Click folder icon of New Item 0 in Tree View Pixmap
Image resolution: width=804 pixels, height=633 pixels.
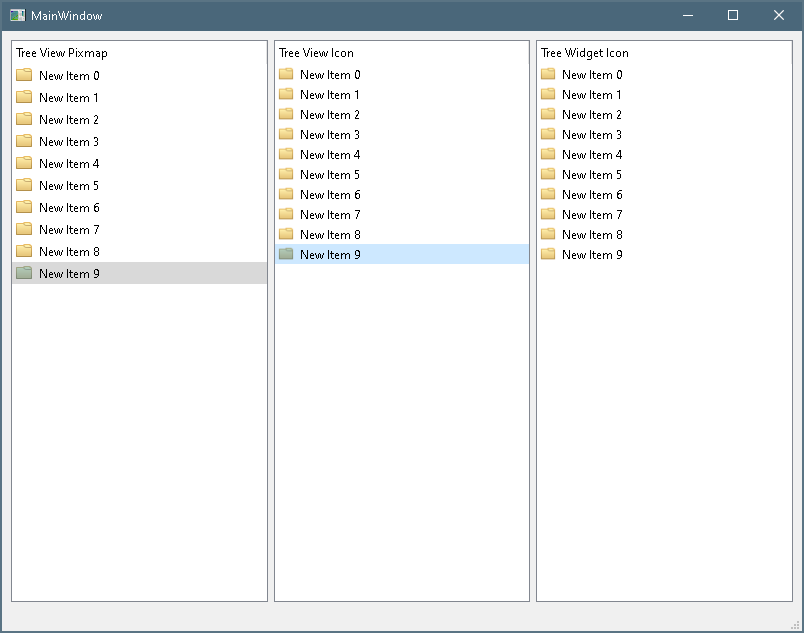pyautogui.click(x=24, y=75)
